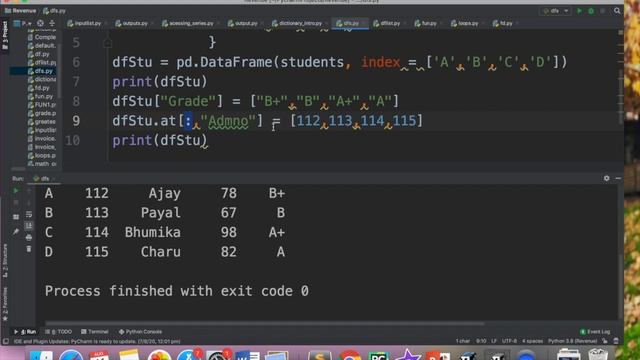This screenshot has height=360, width=640.
Task: Select fd.py in Project tree
Action: pyautogui.click(x=39, y=88)
